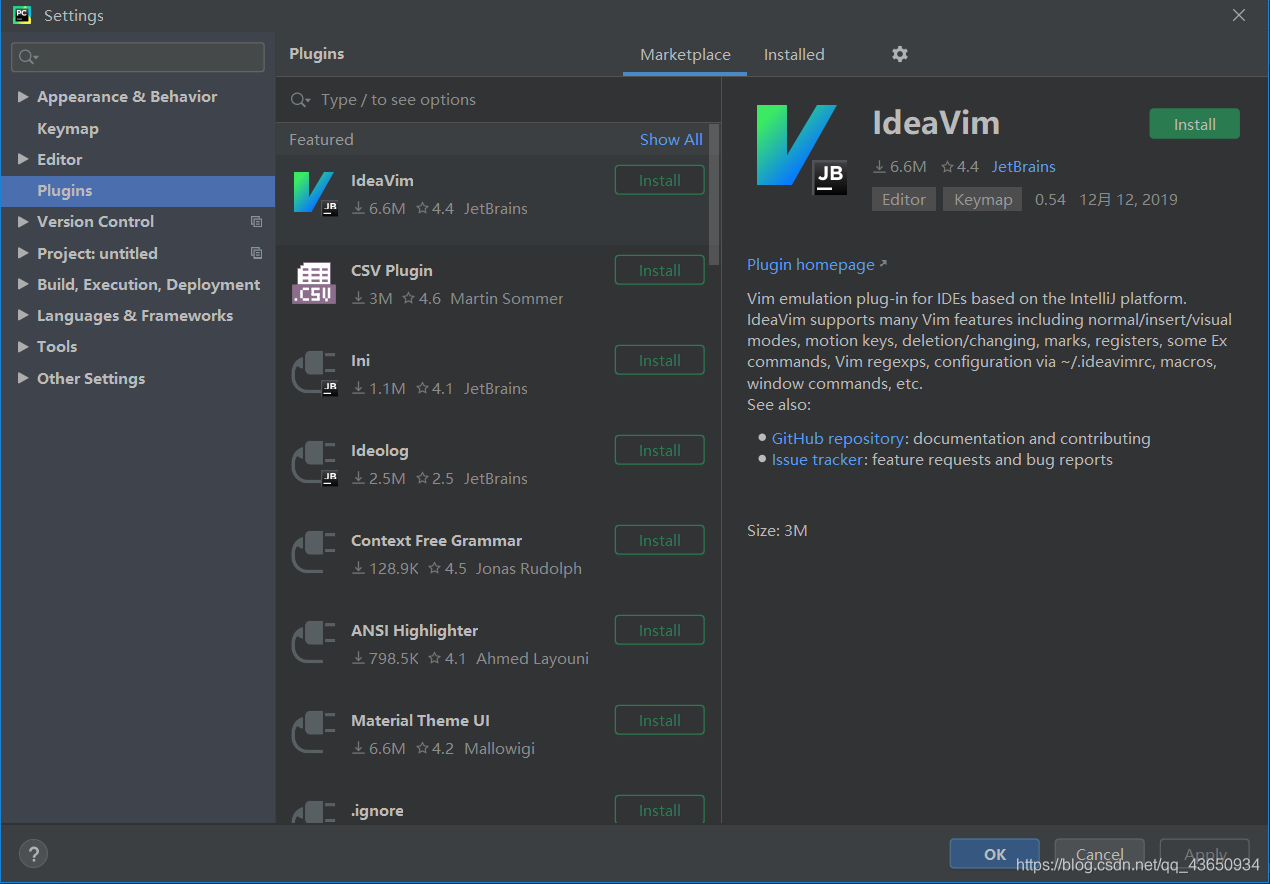Focus the plugin search field
This screenshot has height=884, width=1270.
tap(498, 100)
